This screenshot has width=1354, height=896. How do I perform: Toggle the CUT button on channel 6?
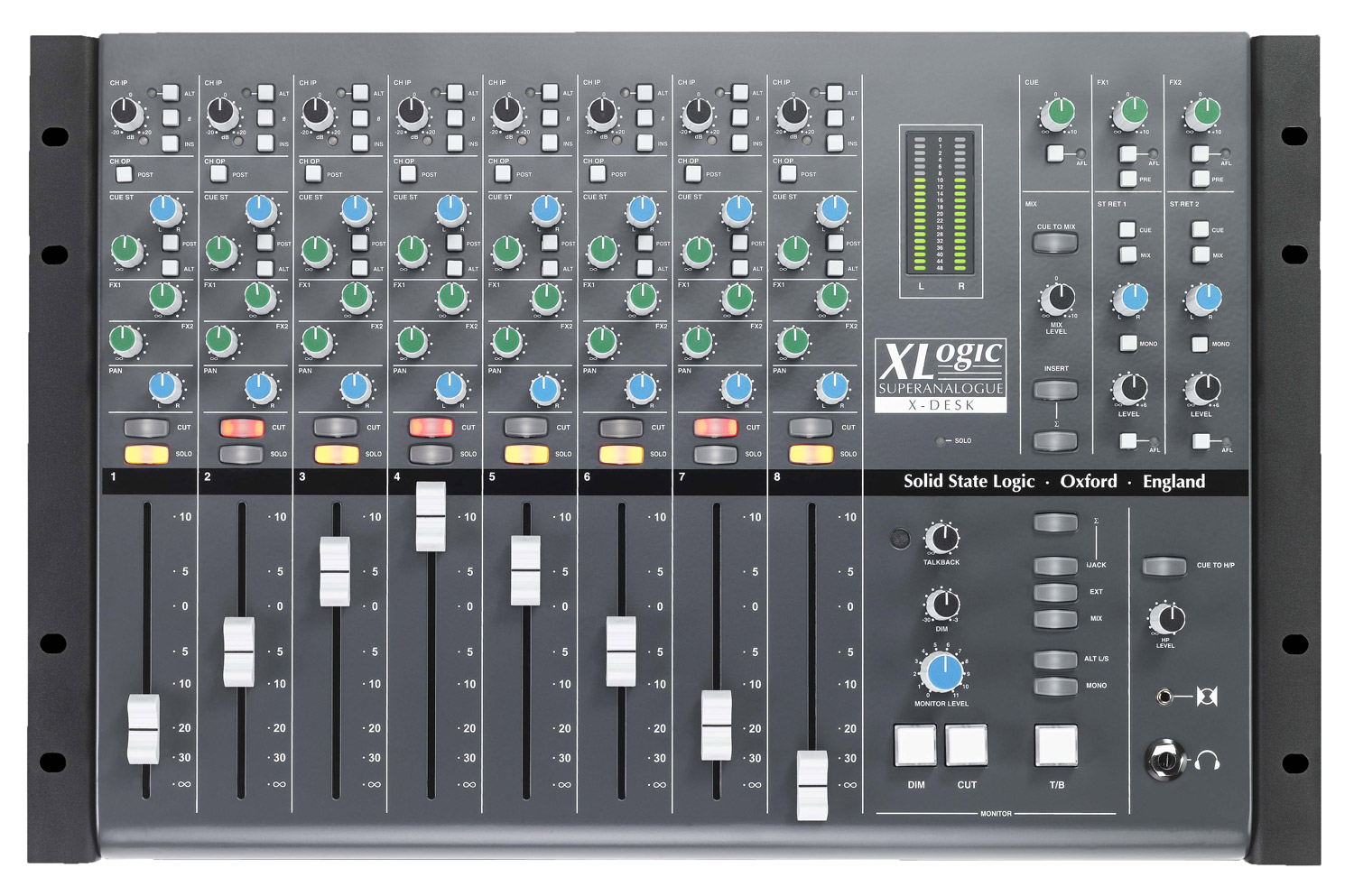point(621,428)
